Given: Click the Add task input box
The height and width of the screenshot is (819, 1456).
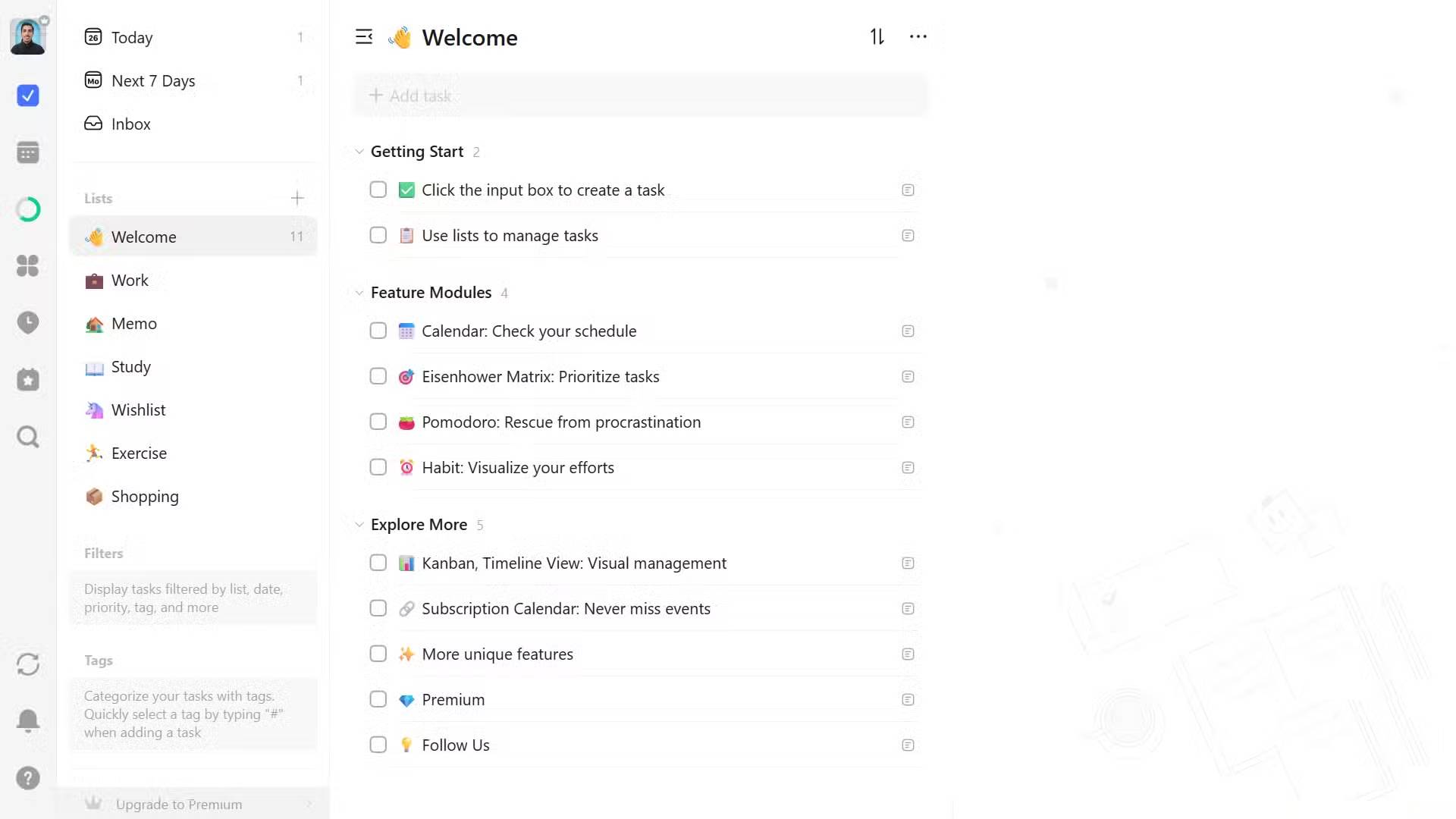Looking at the screenshot, I should 639,96.
